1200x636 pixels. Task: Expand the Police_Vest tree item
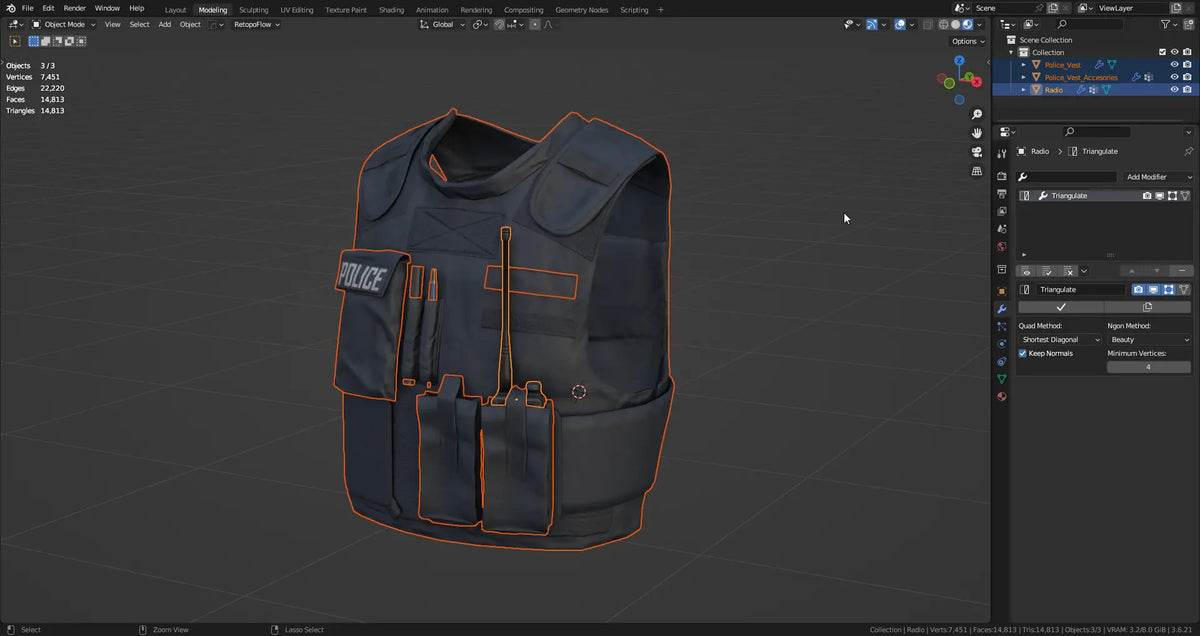1023,64
